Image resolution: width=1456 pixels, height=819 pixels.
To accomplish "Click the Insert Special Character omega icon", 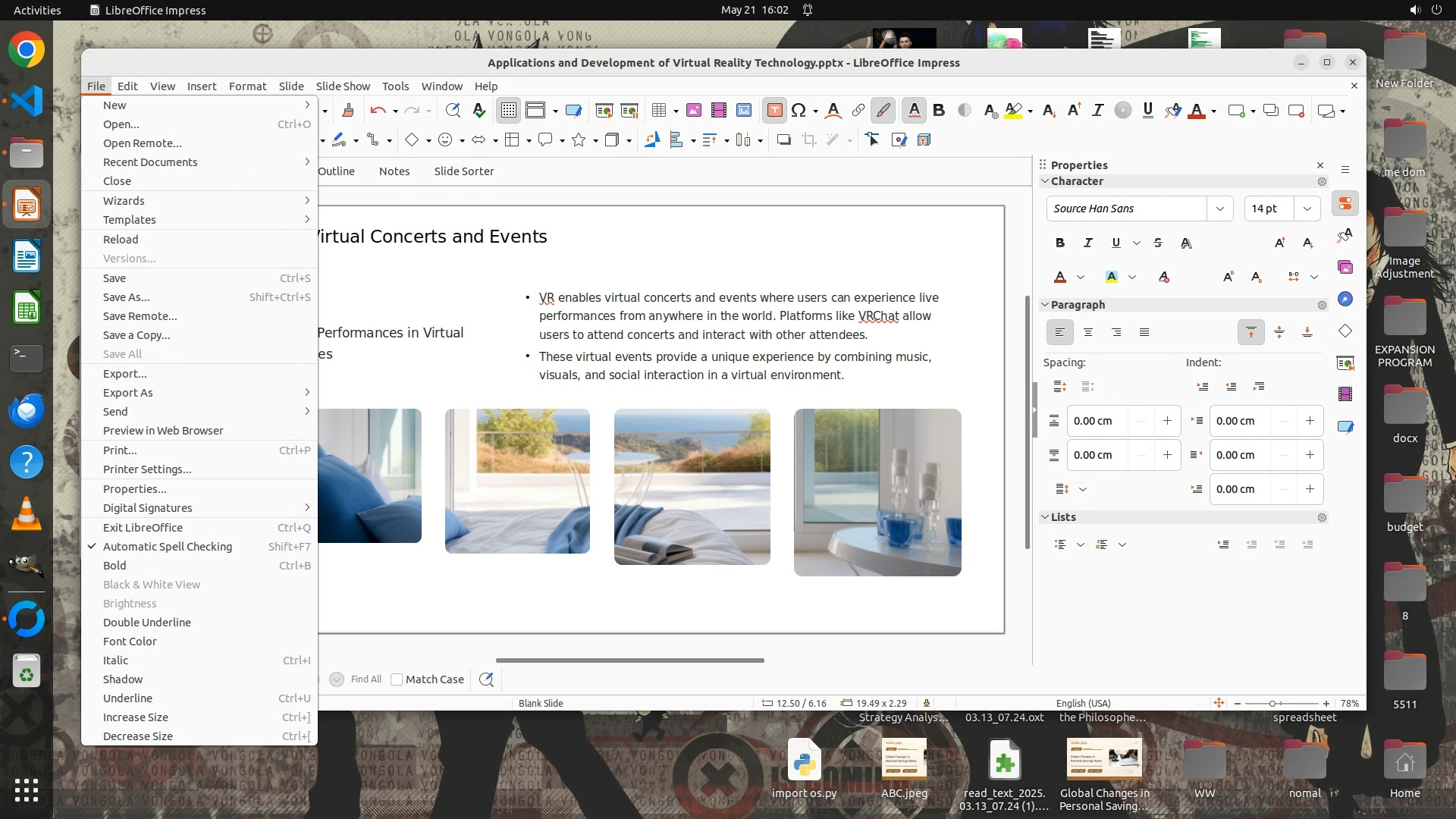I will pos(798,111).
